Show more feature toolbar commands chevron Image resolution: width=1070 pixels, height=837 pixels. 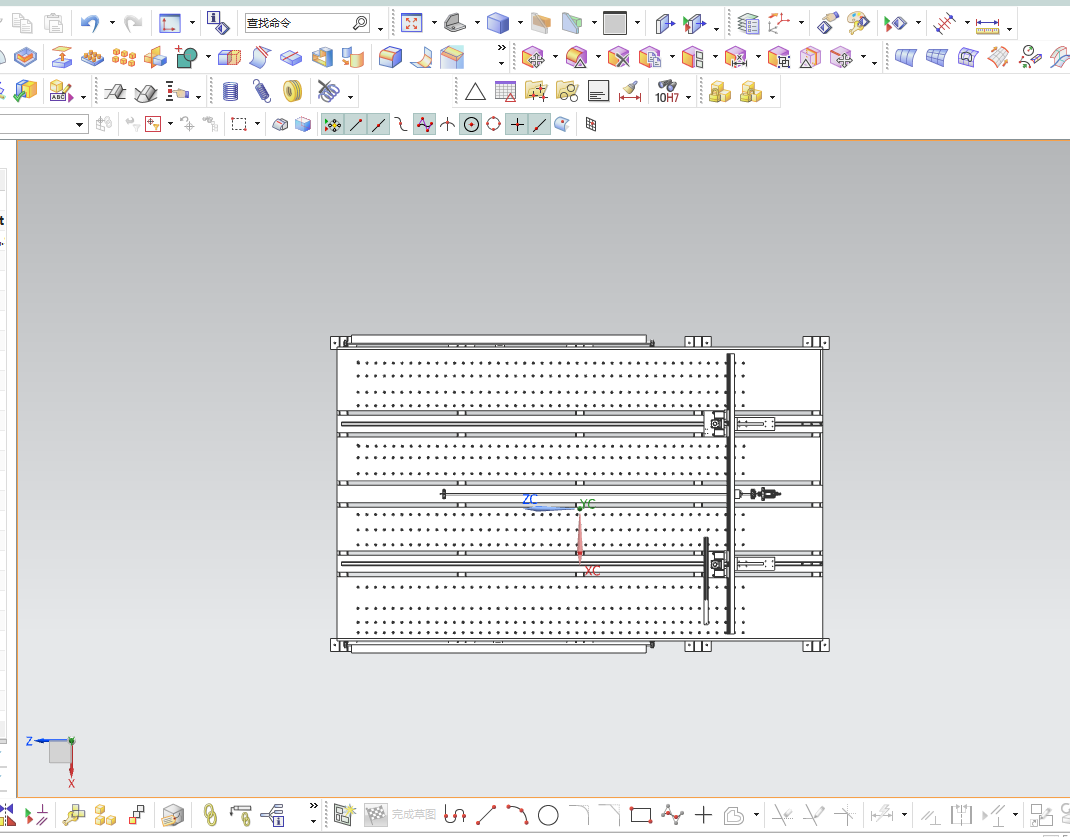click(502, 48)
